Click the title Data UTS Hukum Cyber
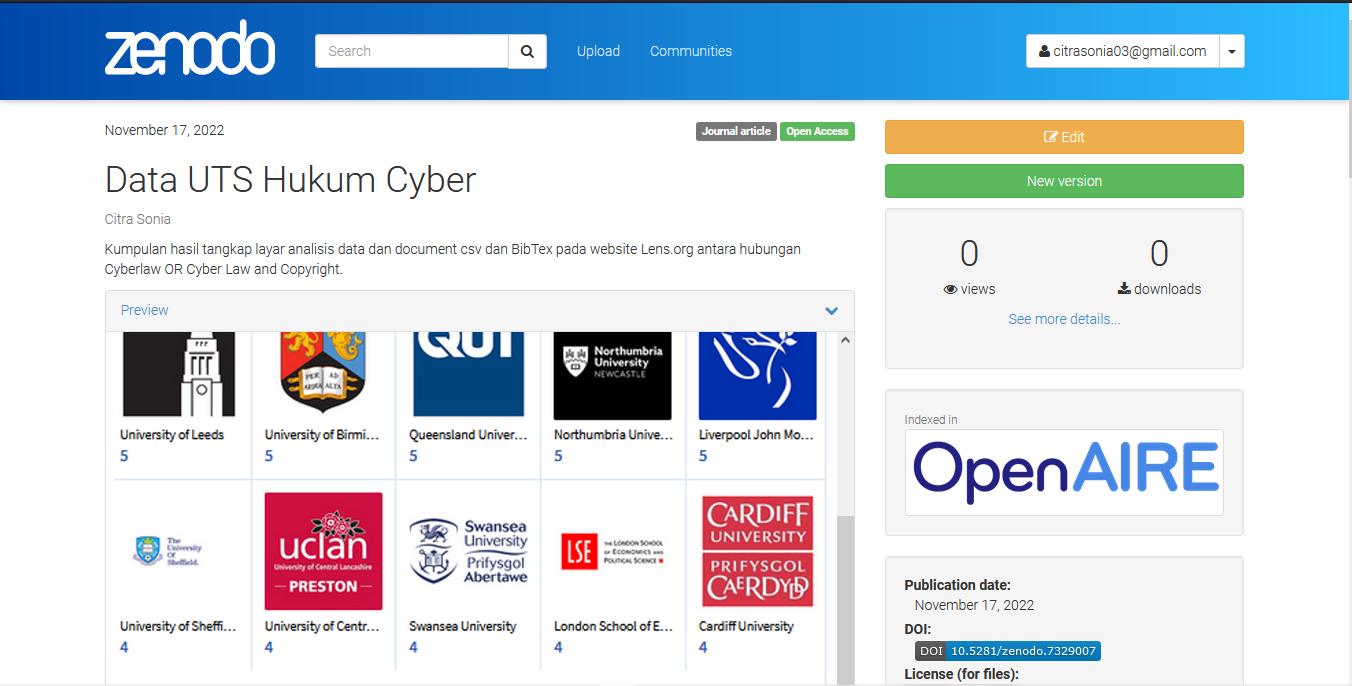The image size is (1352, 686). point(291,180)
